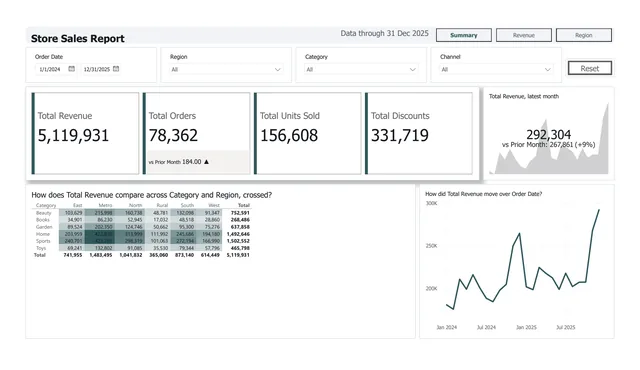Click the Jan 2025 axis label on line chart
The height and width of the screenshot is (370, 640).
click(526, 327)
